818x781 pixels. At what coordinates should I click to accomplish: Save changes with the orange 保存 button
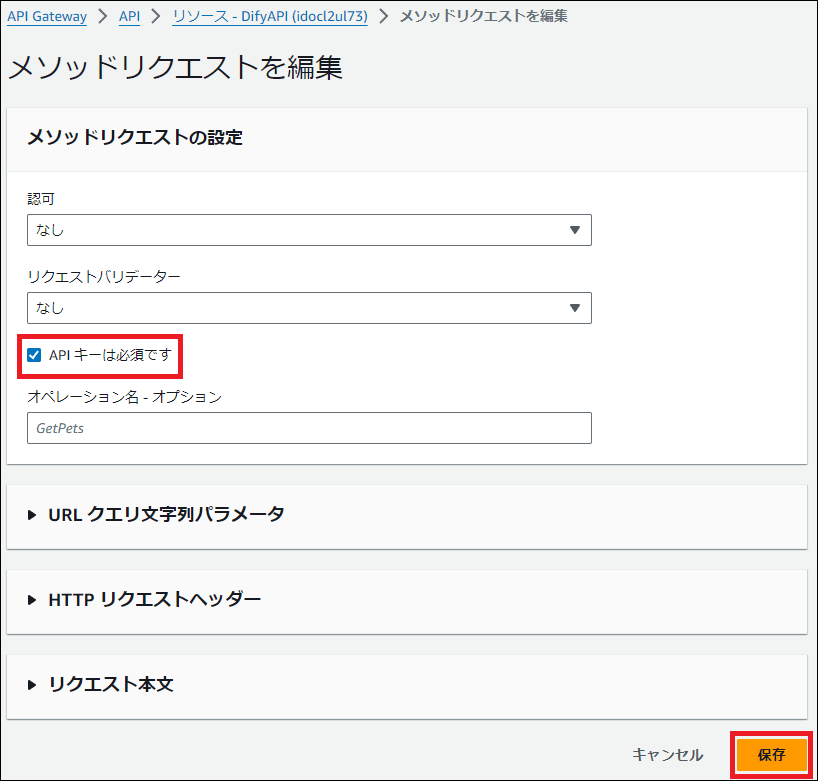771,755
